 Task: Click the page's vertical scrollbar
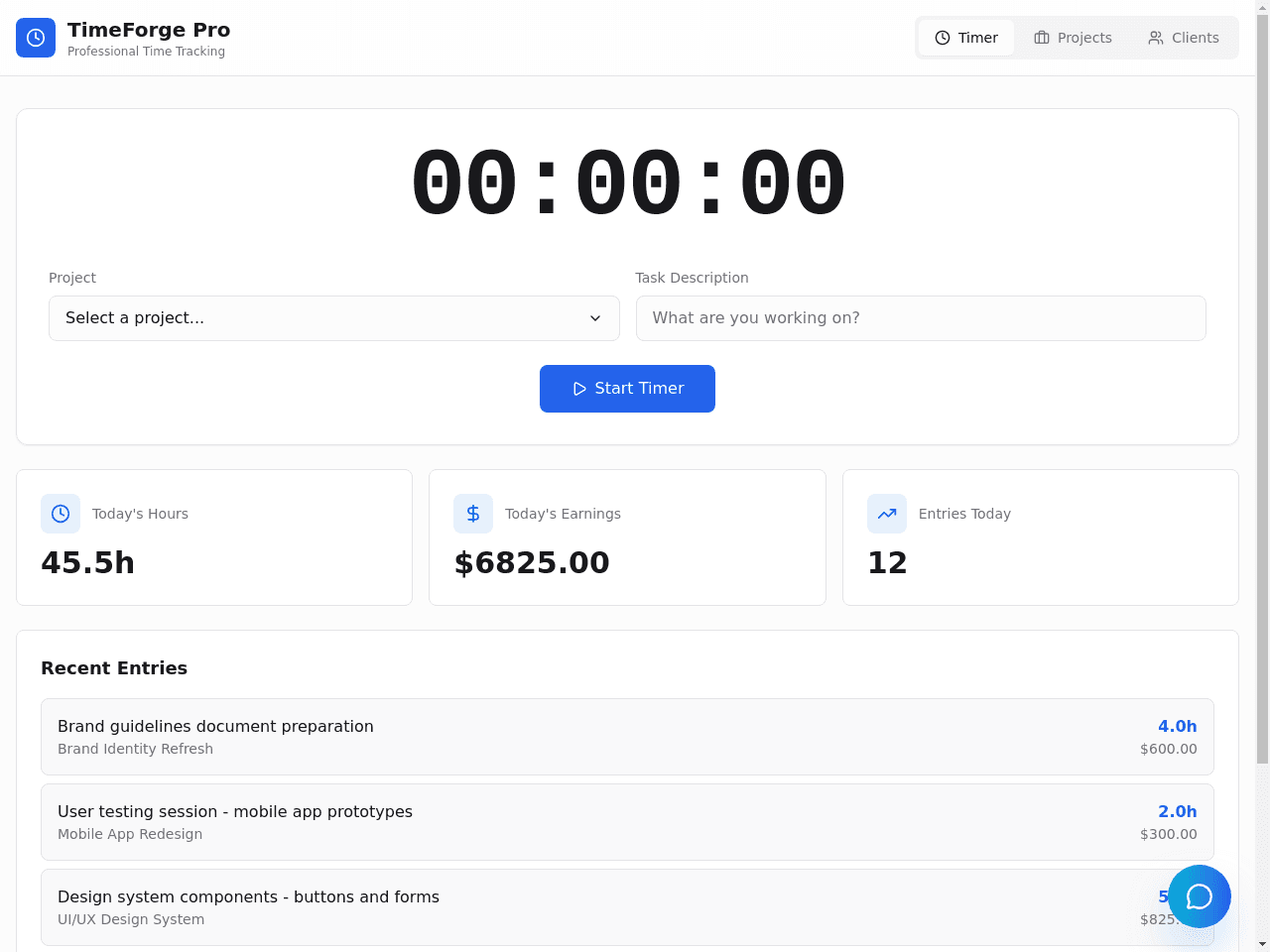pos(1262,391)
